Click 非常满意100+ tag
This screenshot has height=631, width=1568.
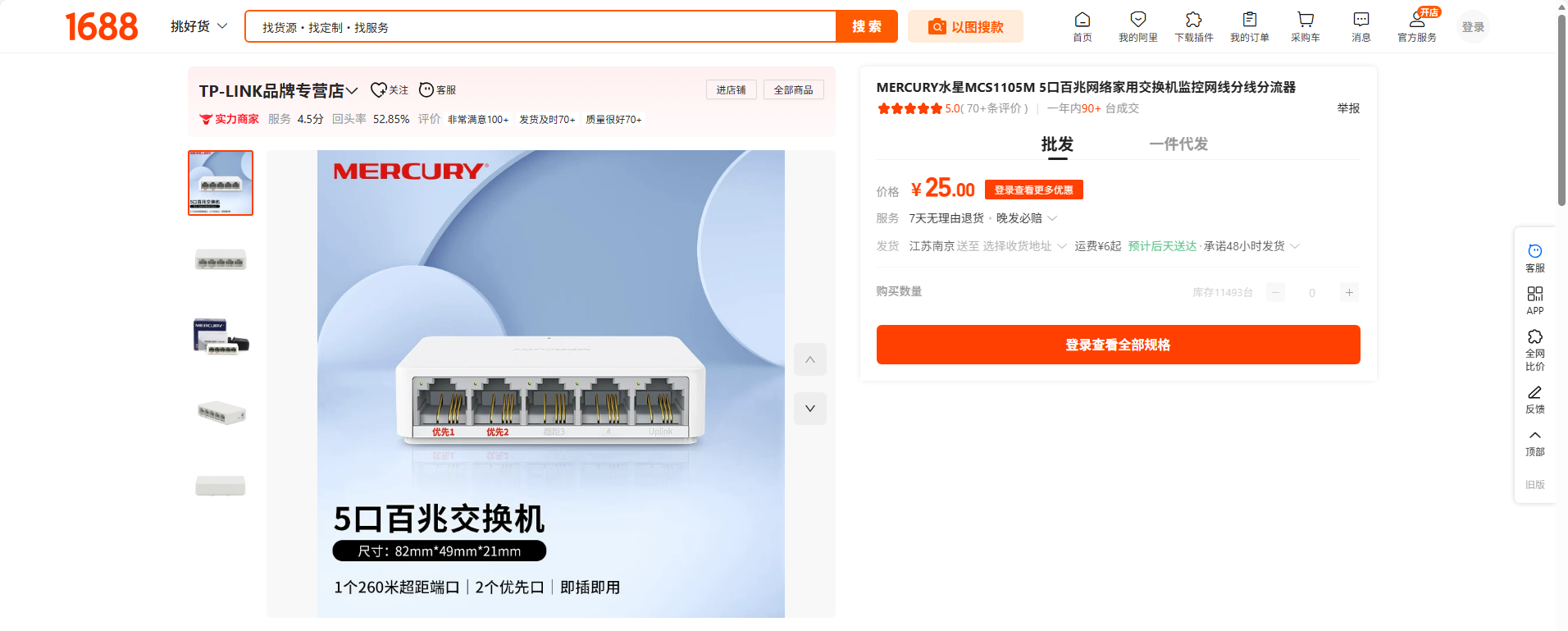[478, 120]
